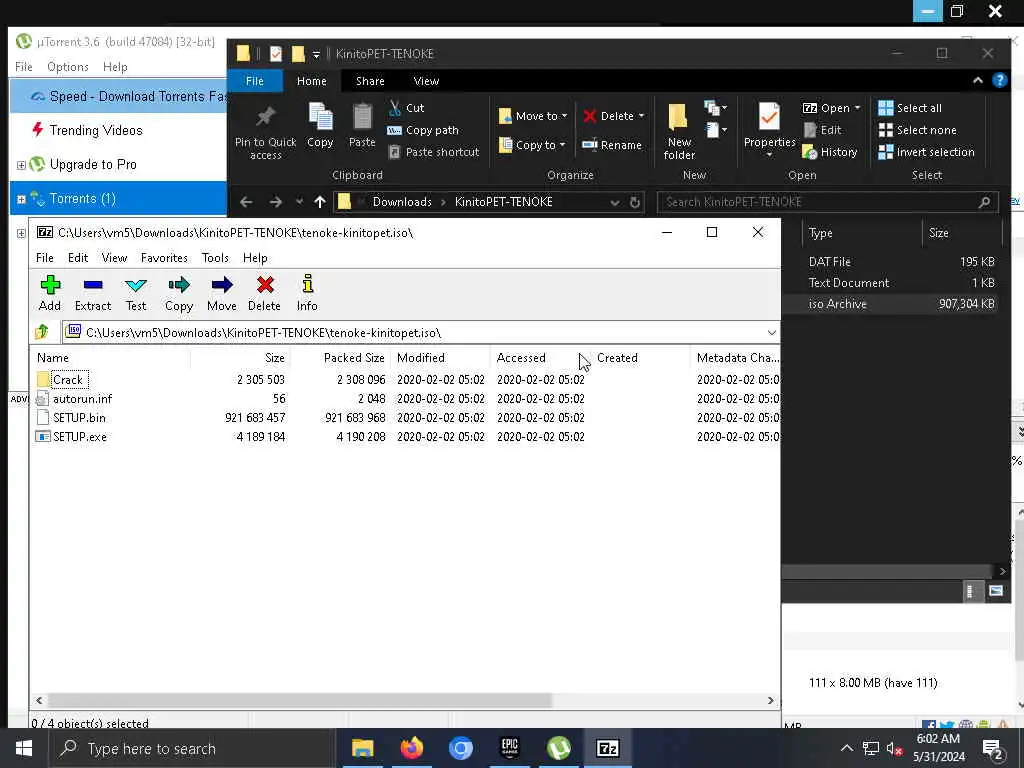Image resolution: width=1024 pixels, height=768 pixels.
Task: Open History in Explorer ribbon
Action: click(x=830, y=152)
